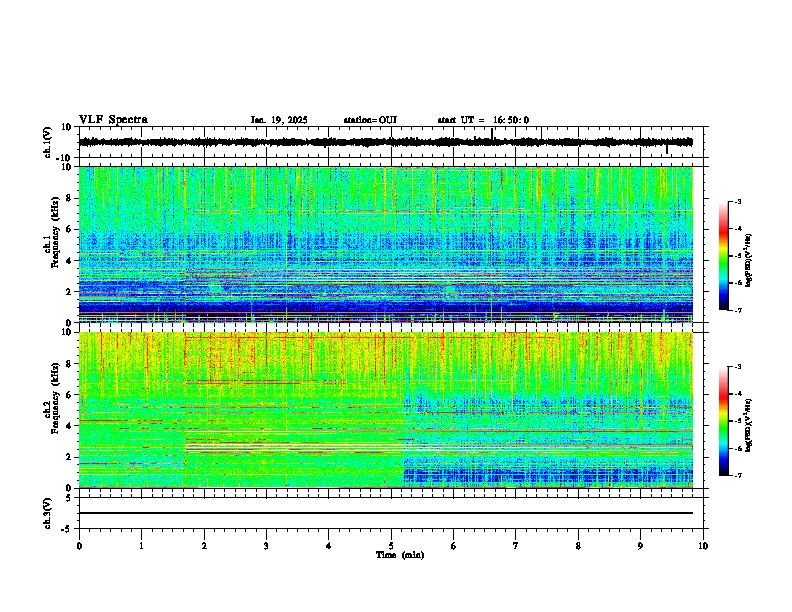Click the tall spike in ch.1 waveform
Screen dimensions: 792x612
point(492,133)
